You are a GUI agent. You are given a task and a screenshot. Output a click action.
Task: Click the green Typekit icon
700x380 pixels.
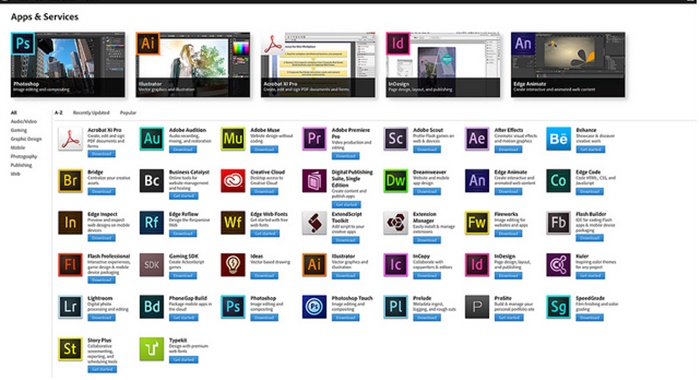pos(151,349)
